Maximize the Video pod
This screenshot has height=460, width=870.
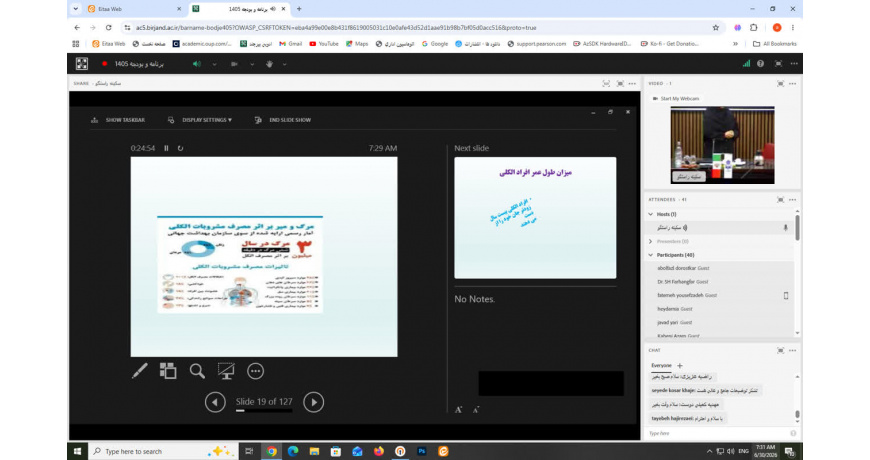pos(780,84)
